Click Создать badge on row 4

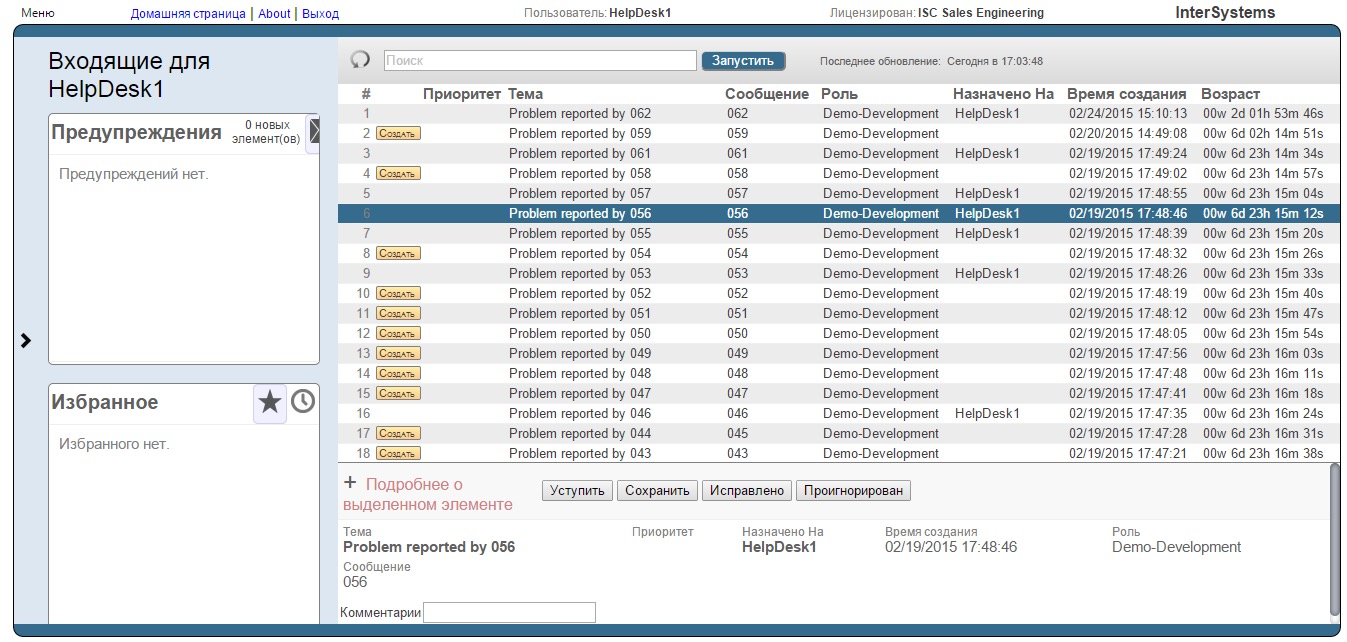pyautogui.click(x=398, y=174)
